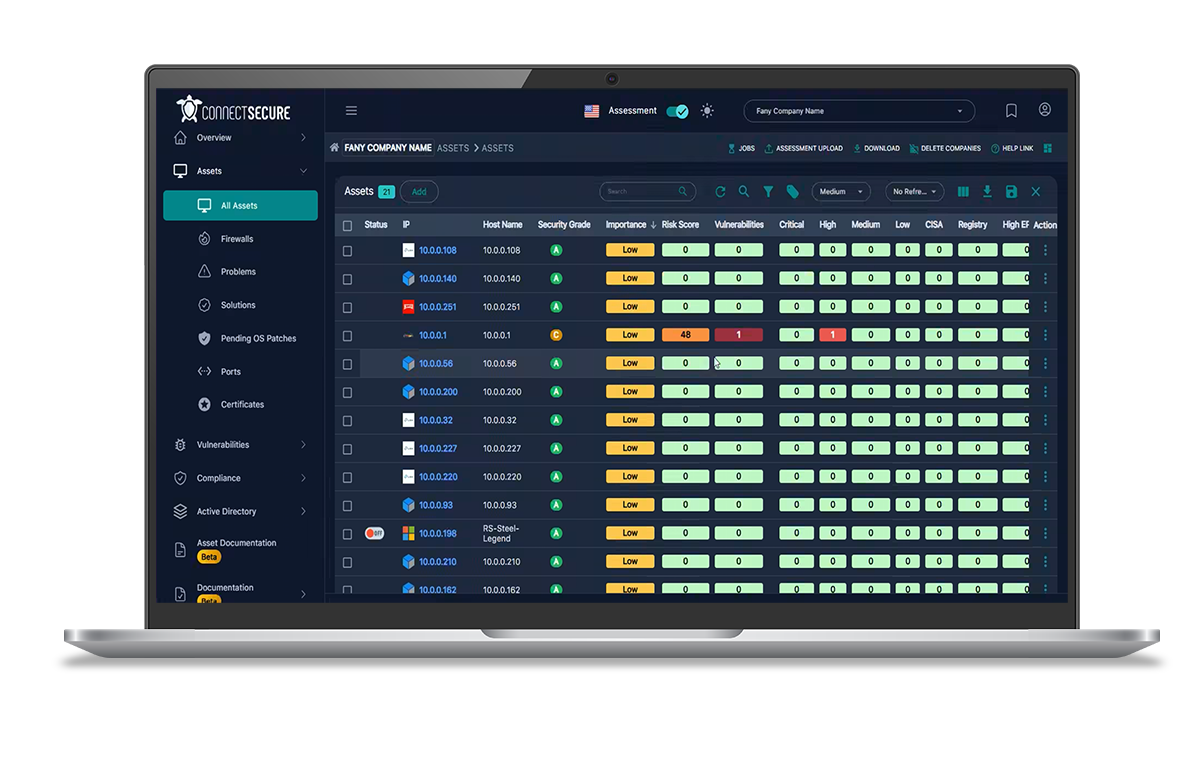Switch theme with the sun icon
This screenshot has height=761, width=1200.
click(x=707, y=111)
